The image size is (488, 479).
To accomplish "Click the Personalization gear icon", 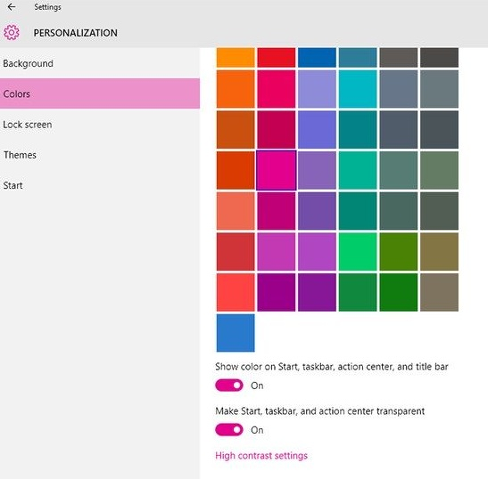I will [x=11, y=32].
